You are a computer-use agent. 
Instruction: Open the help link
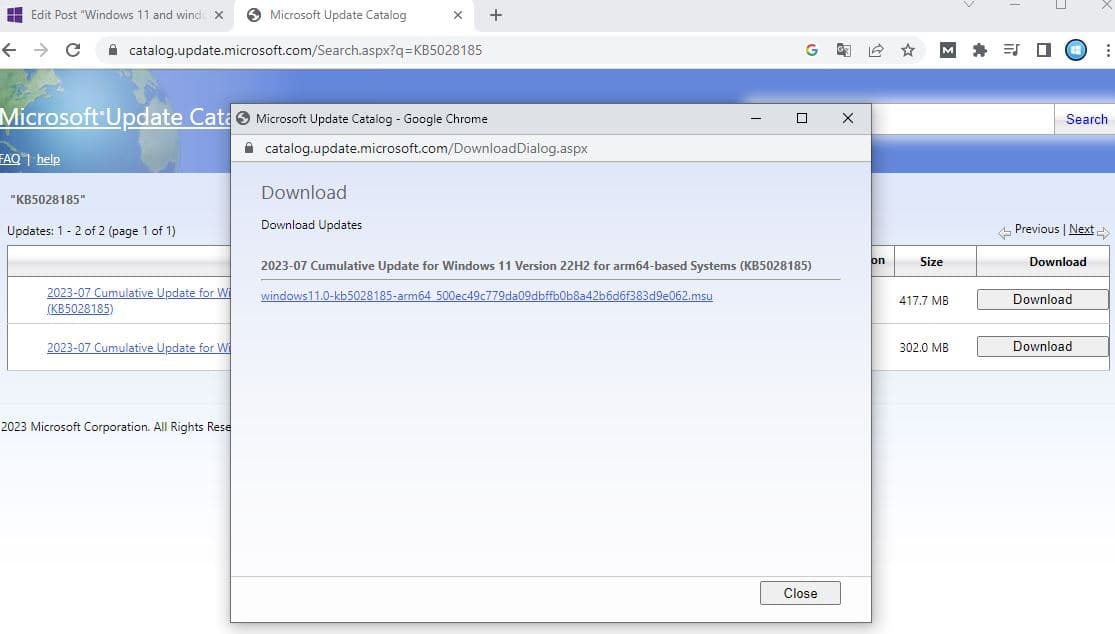48,159
